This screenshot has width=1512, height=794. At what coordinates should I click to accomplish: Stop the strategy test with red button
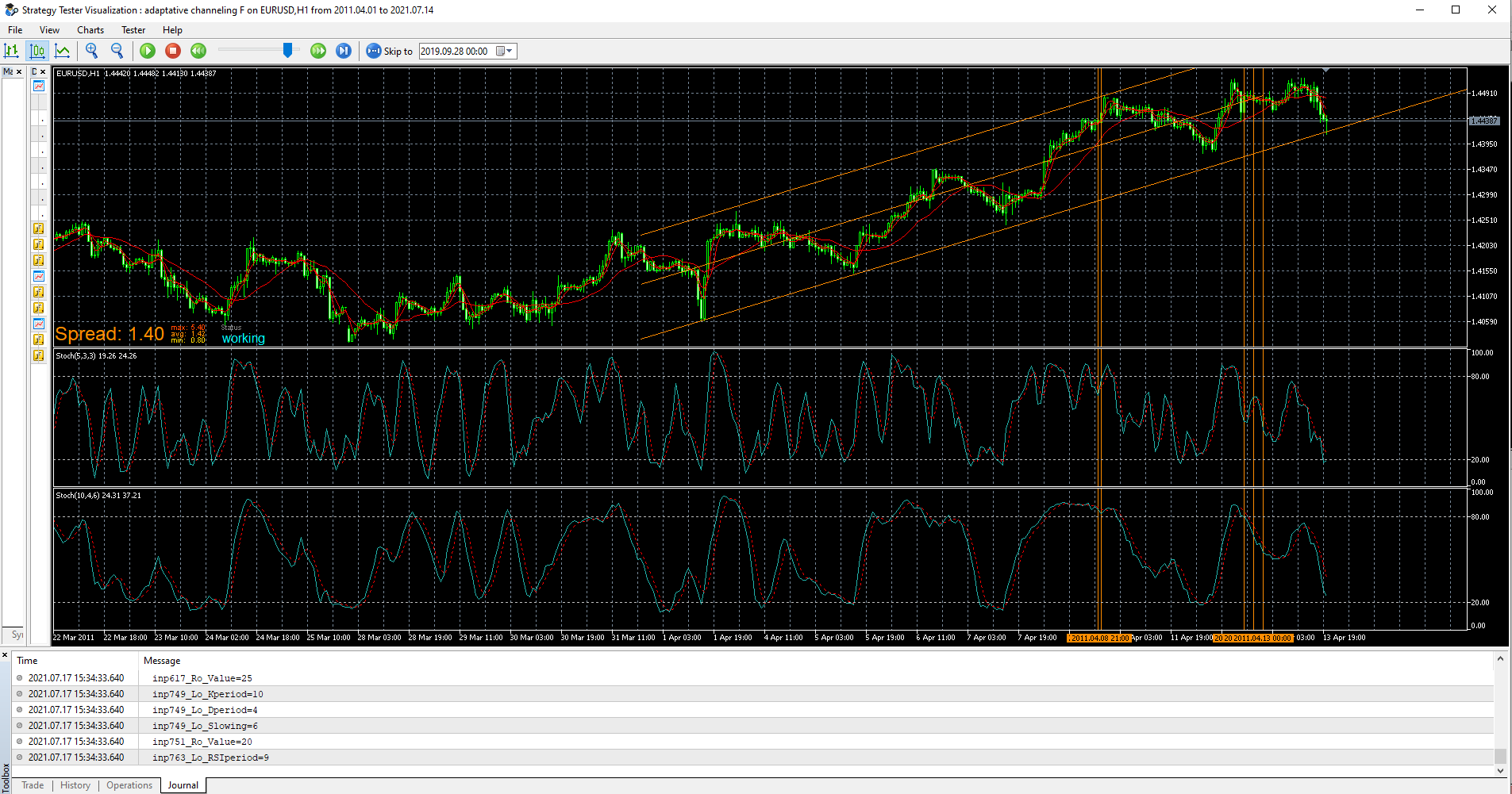point(173,51)
